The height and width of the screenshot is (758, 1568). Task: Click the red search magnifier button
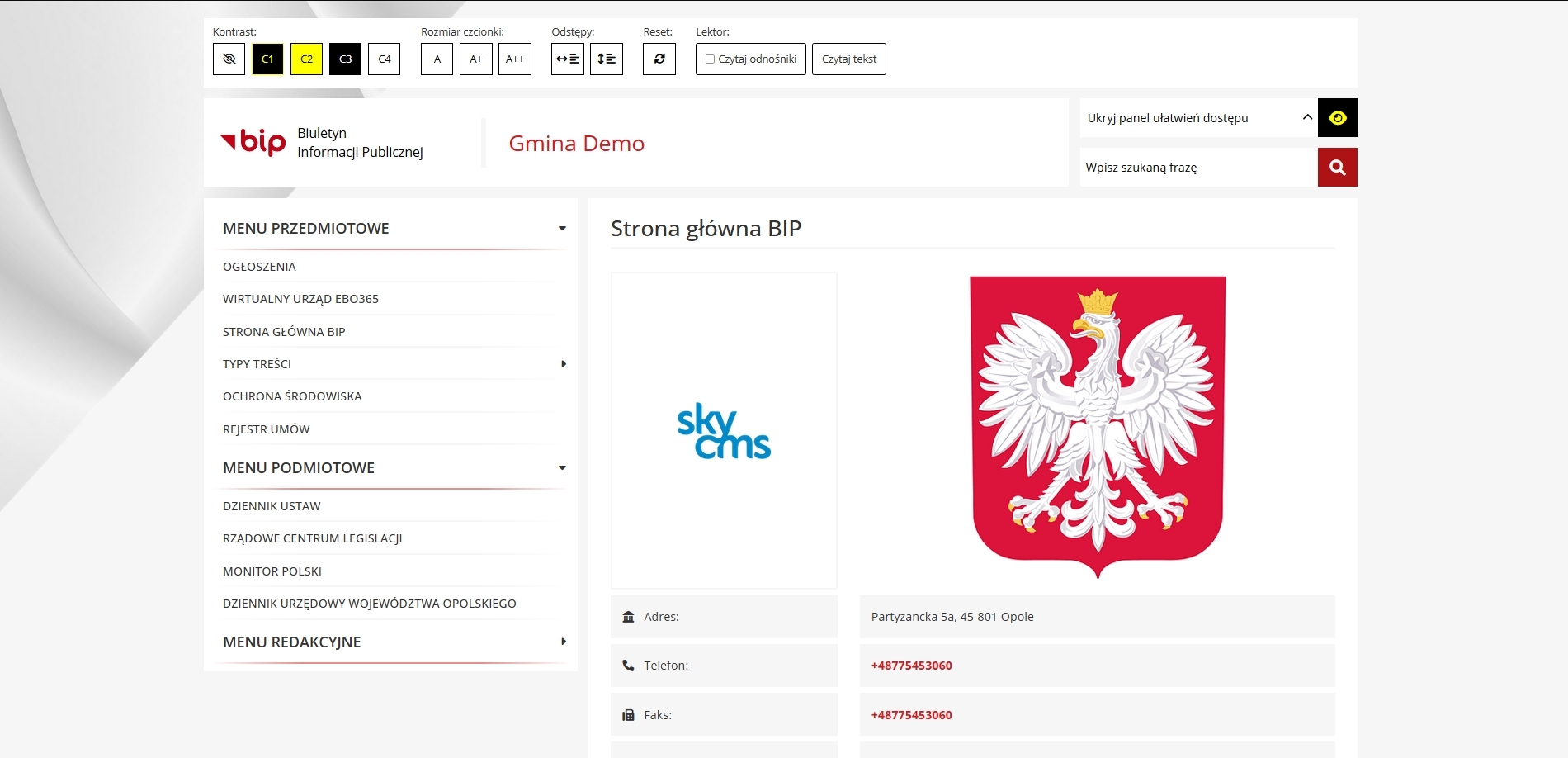[x=1338, y=167]
